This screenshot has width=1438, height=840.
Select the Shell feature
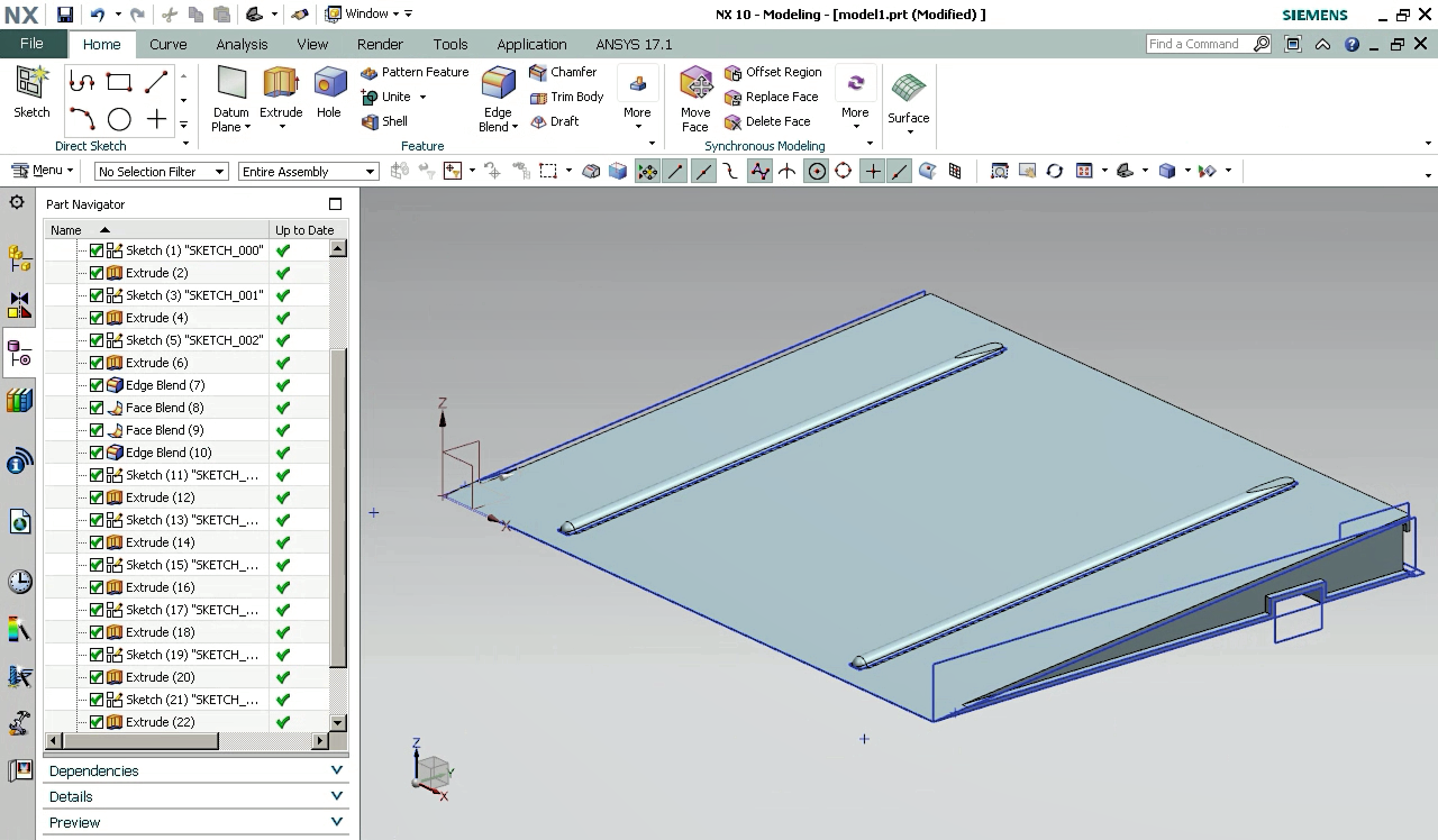tap(384, 121)
